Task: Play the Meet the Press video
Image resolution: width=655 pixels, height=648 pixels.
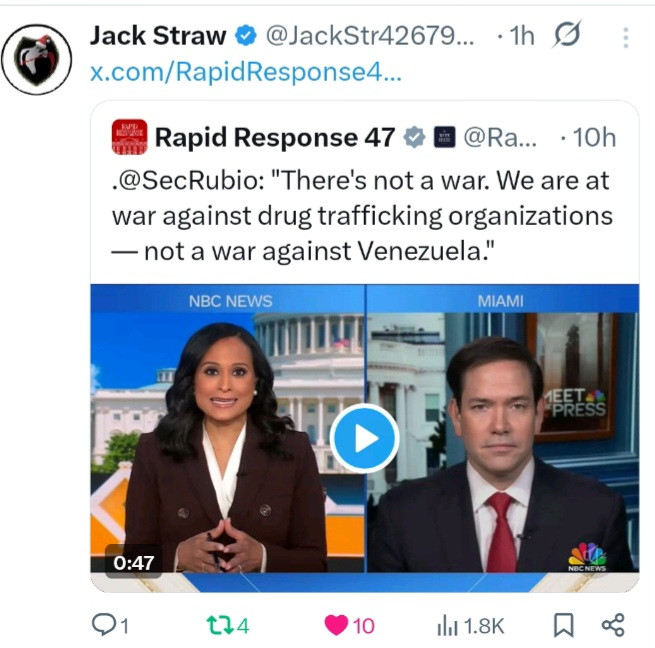Action: click(364, 438)
